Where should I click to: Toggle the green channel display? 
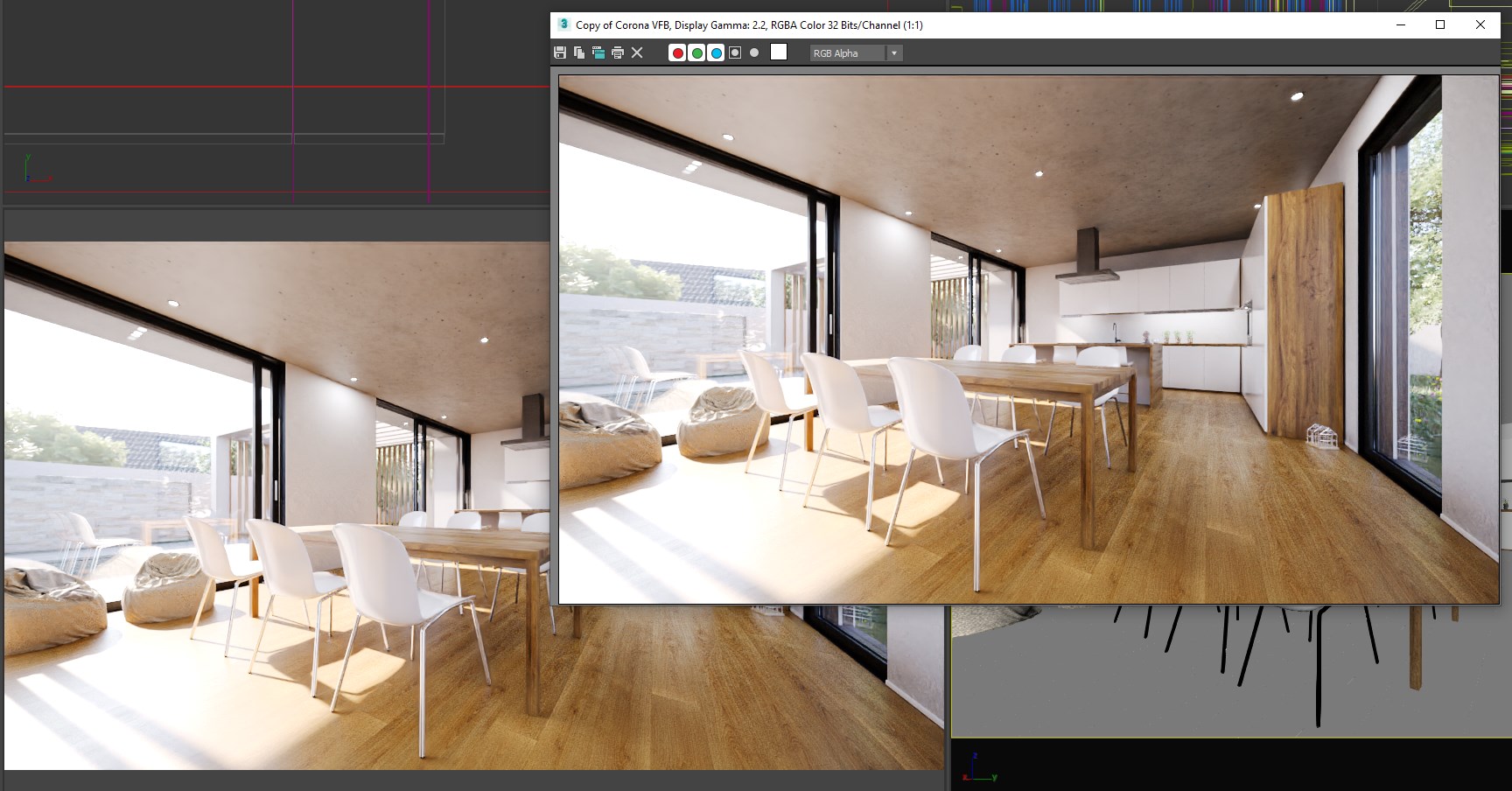coord(696,53)
